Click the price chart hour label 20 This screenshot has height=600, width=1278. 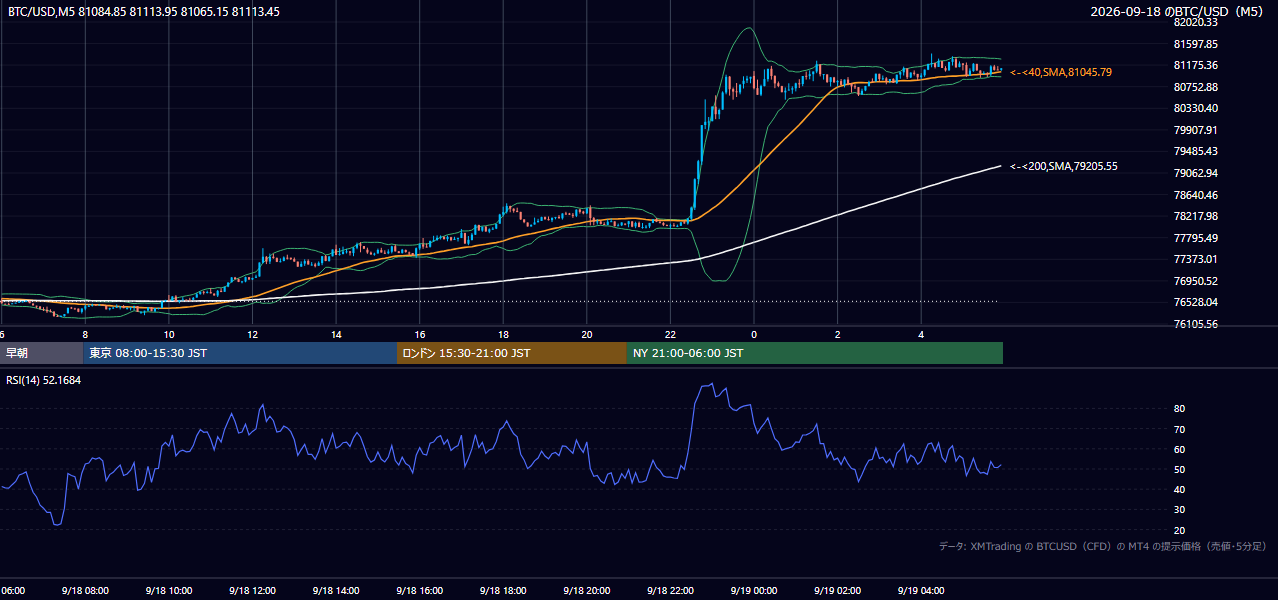click(x=587, y=334)
